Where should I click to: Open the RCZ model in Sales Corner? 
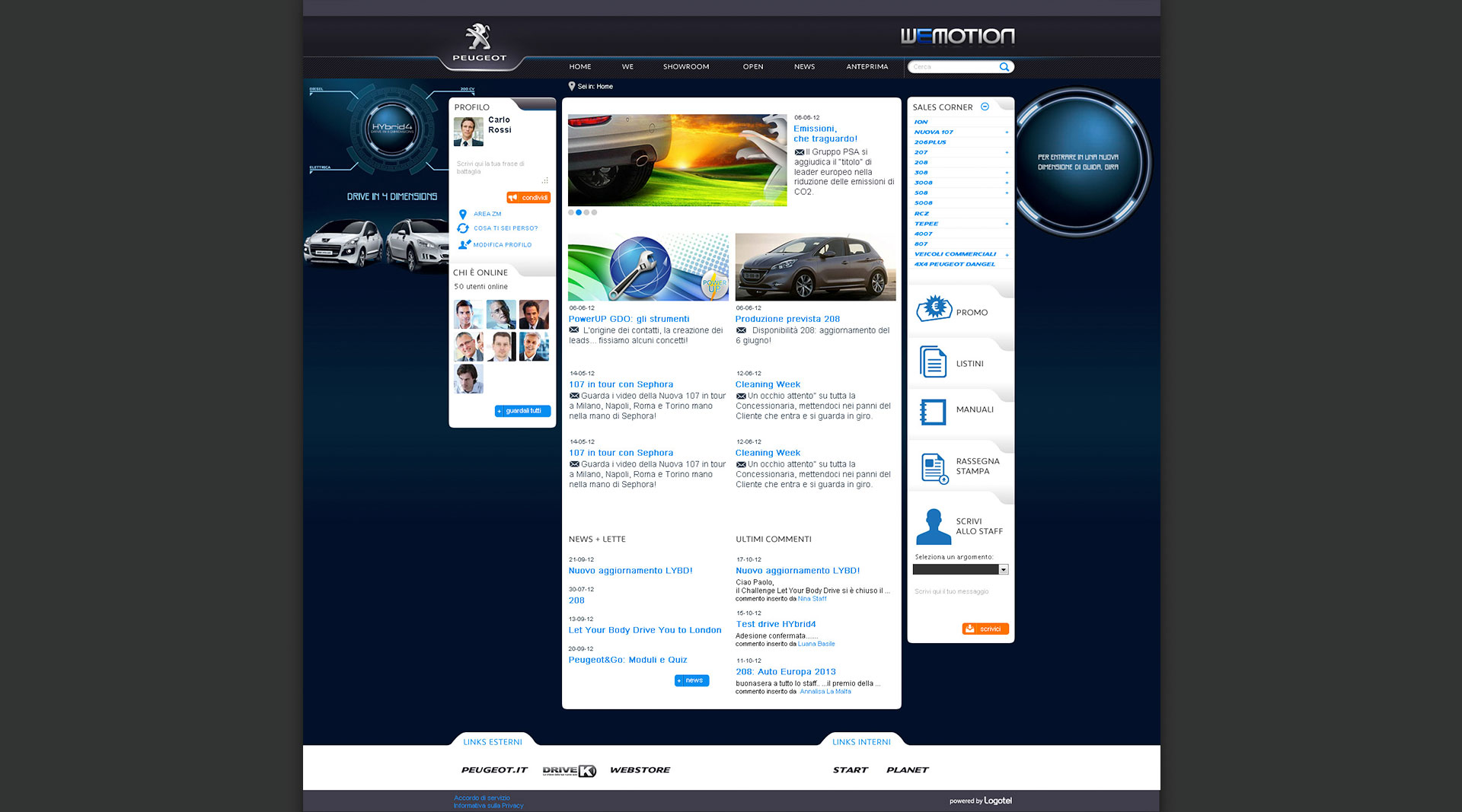click(x=921, y=214)
